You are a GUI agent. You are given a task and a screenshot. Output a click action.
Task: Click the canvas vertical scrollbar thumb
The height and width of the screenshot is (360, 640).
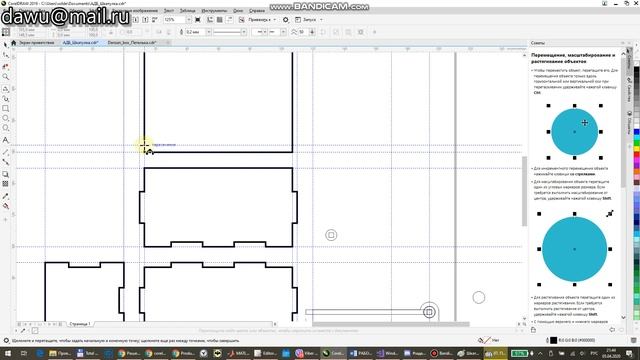524,191
